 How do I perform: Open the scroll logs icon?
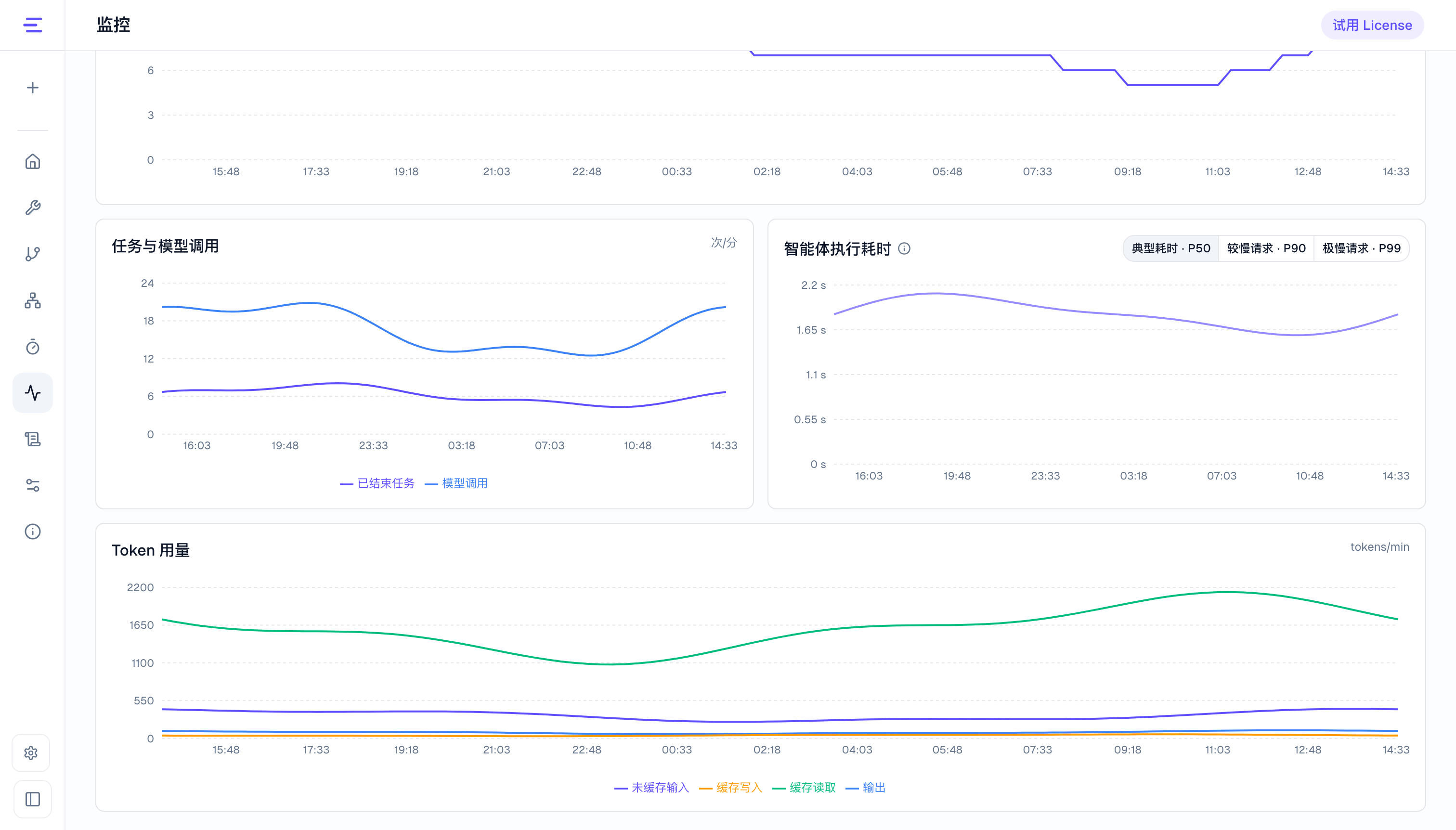[32, 439]
